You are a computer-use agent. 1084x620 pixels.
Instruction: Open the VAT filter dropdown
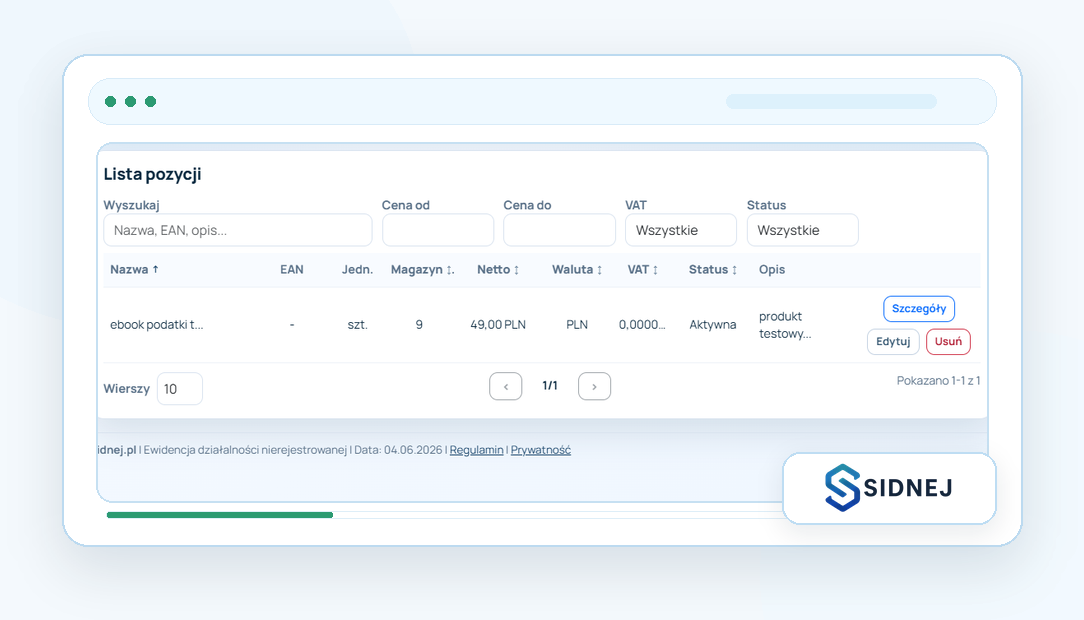tap(681, 230)
